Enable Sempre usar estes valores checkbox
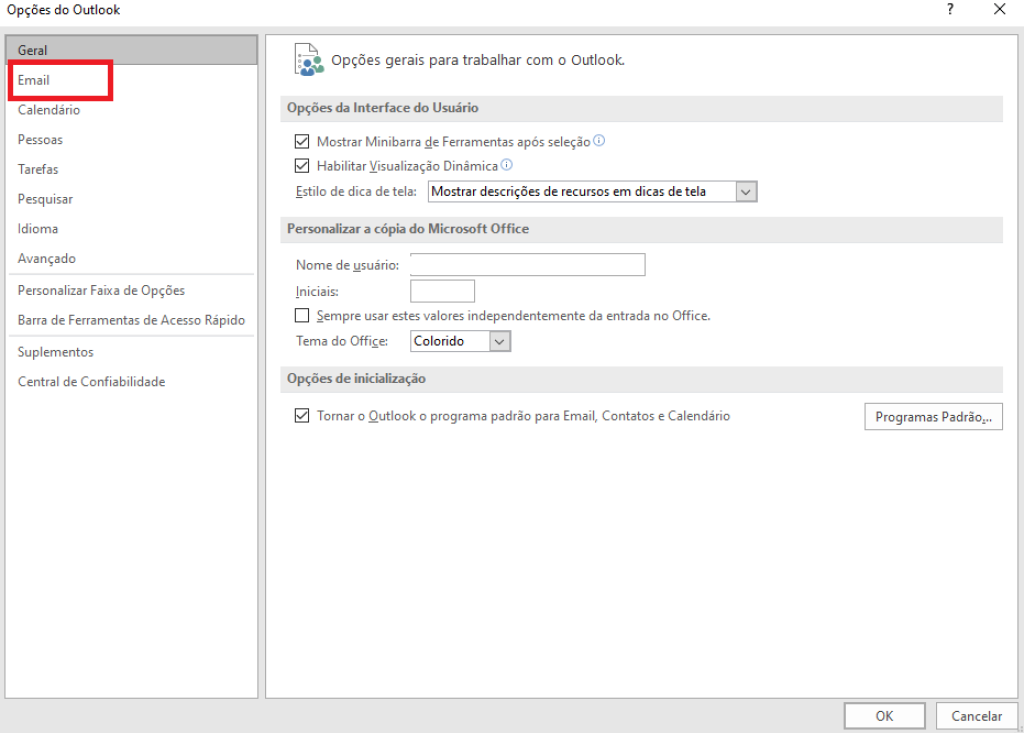Image resolution: width=1024 pixels, height=733 pixels. point(302,316)
